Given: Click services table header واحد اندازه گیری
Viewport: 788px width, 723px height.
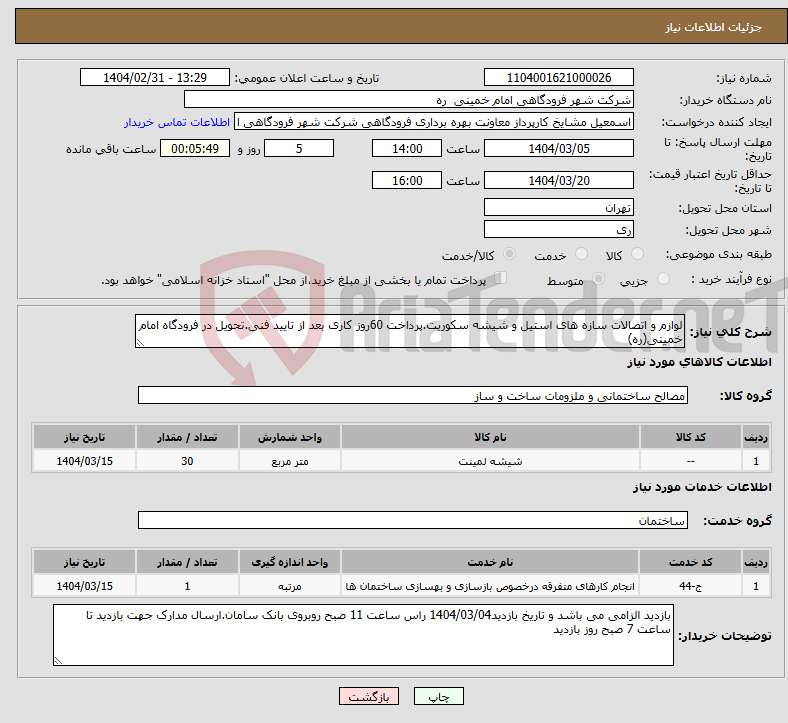Looking at the screenshot, I should [290, 562].
